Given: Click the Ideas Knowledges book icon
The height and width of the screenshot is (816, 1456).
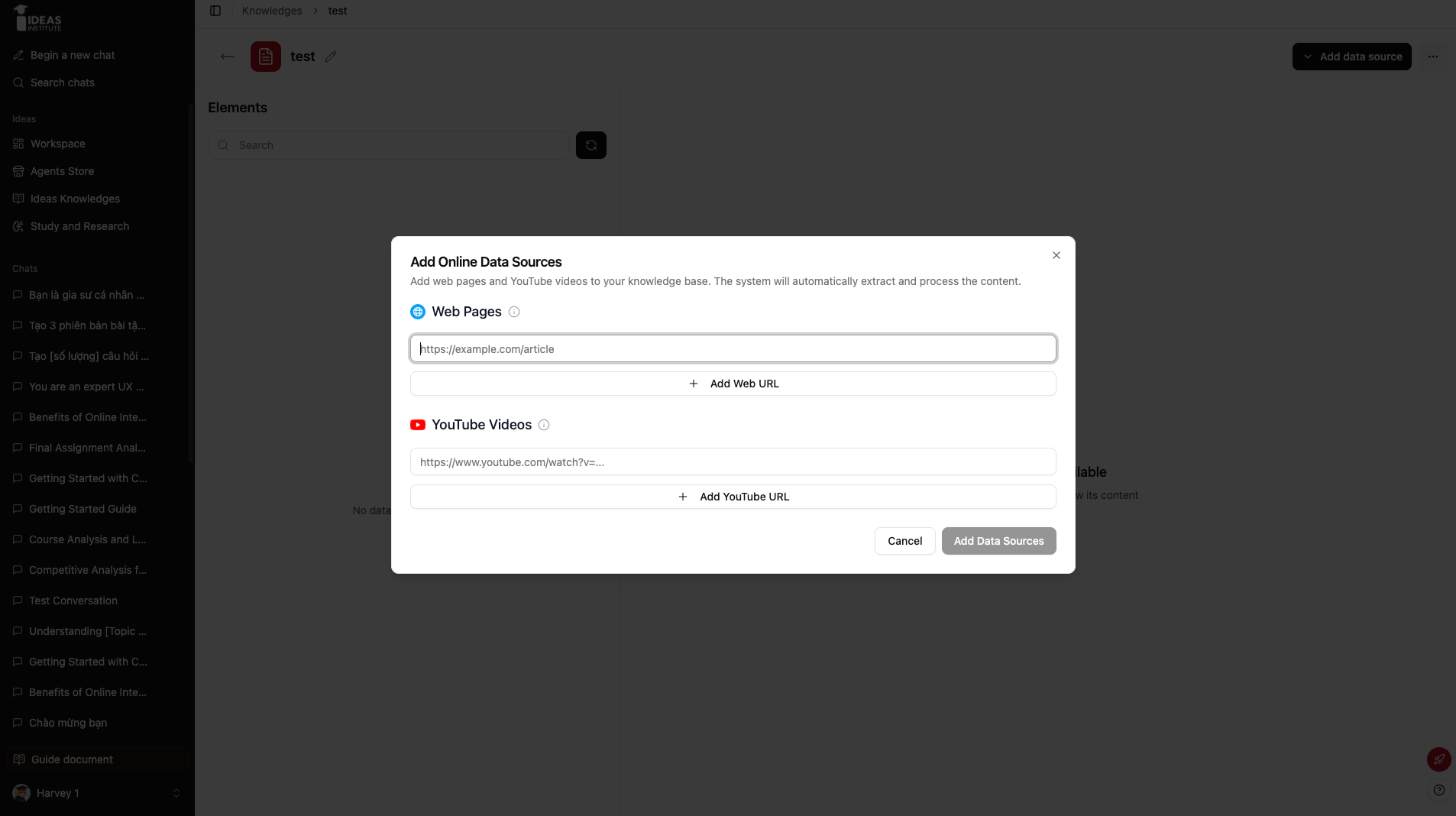Looking at the screenshot, I should coord(18,199).
